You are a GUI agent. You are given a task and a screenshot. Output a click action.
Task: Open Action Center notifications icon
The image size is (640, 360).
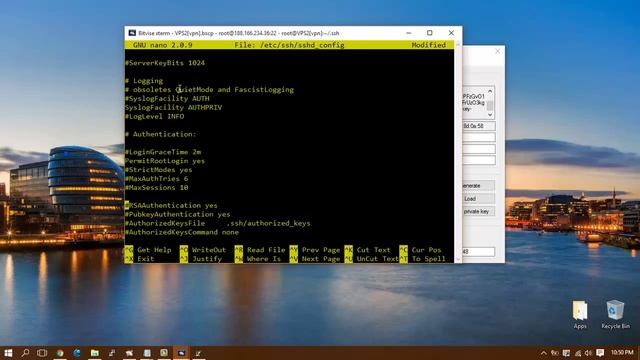click(600, 353)
